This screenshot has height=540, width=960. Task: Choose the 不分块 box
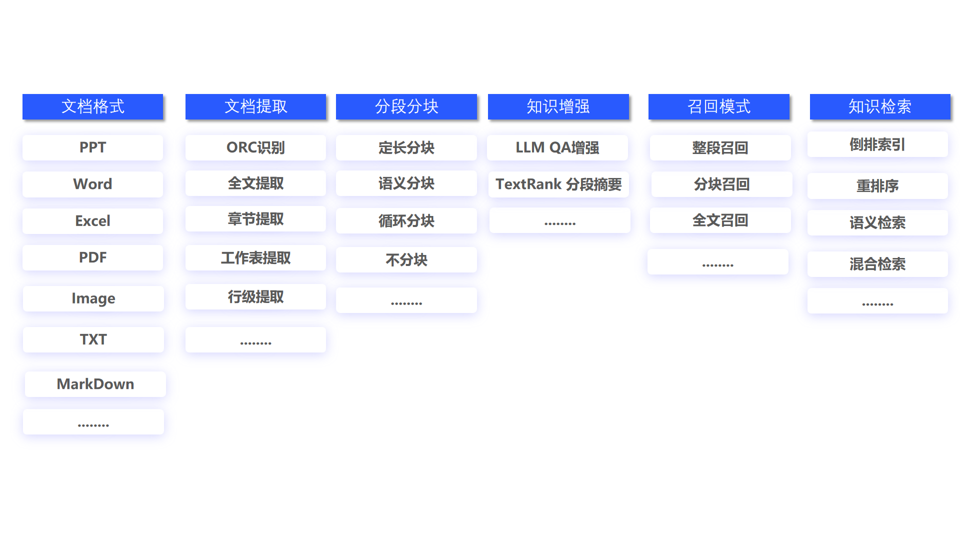click(406, 260)
